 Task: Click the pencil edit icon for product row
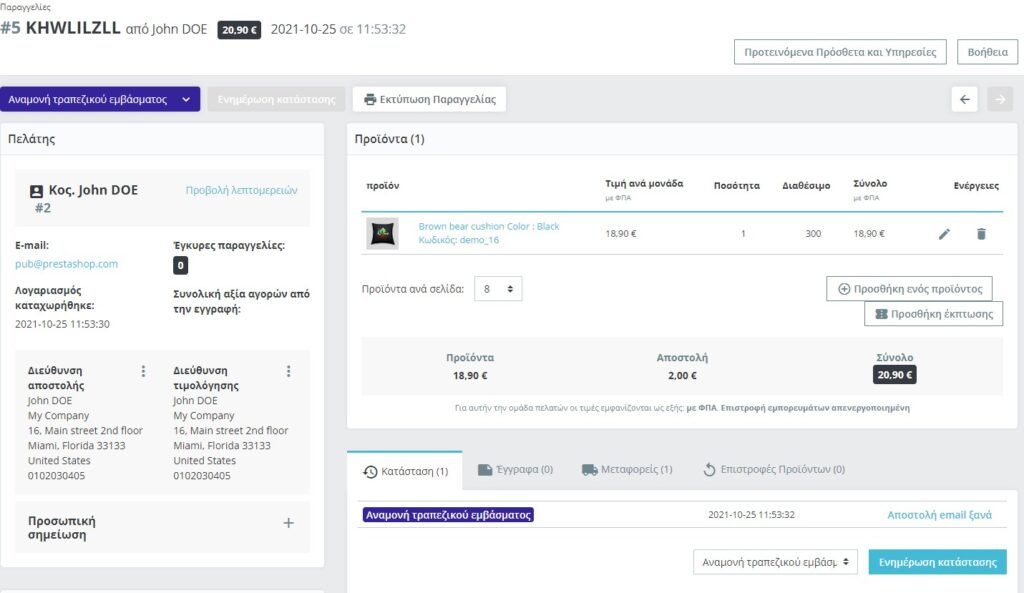944,234
